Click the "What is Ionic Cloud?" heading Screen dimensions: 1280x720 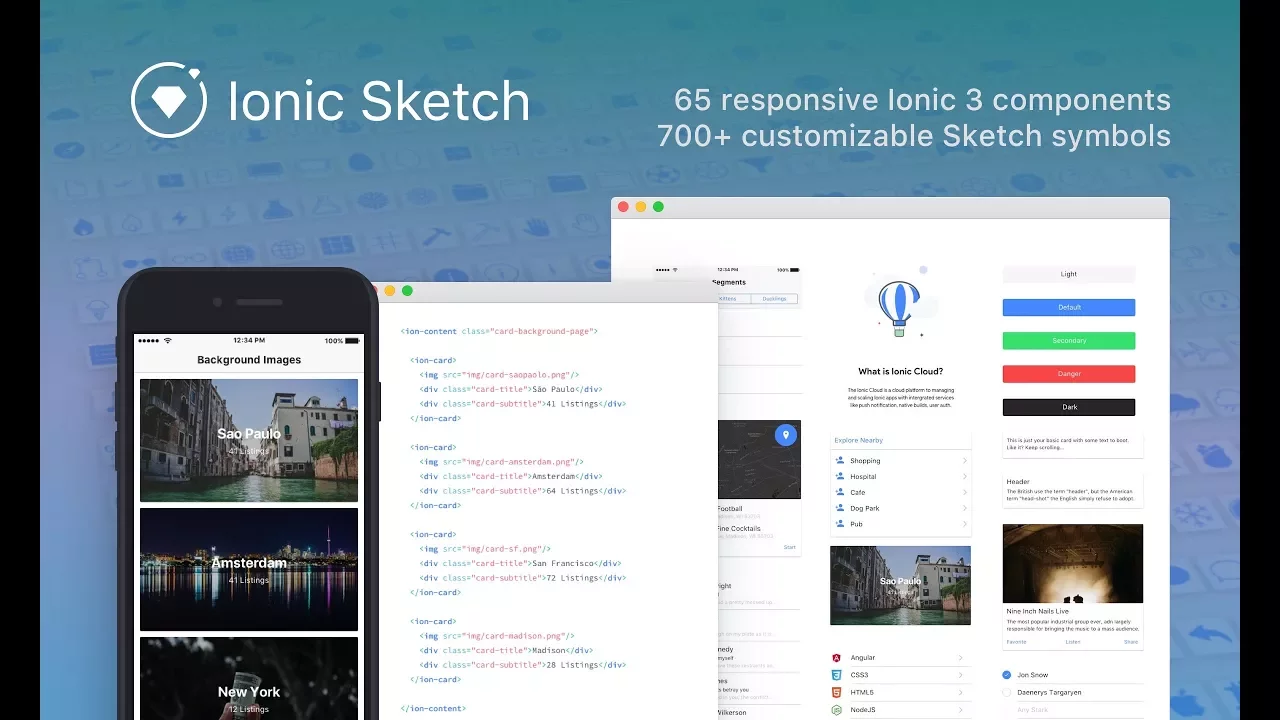[x=900, y=371]
